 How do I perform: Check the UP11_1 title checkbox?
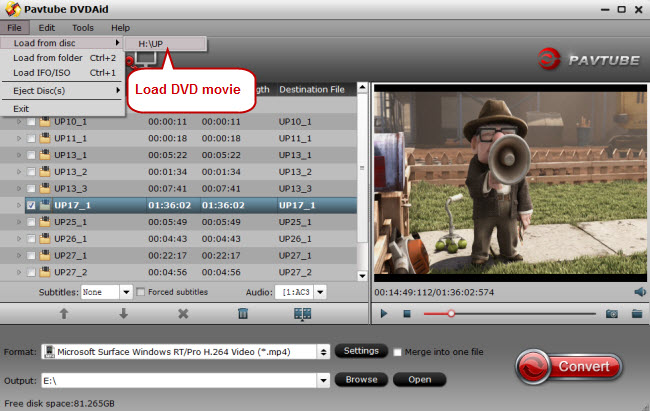point(31,139)
